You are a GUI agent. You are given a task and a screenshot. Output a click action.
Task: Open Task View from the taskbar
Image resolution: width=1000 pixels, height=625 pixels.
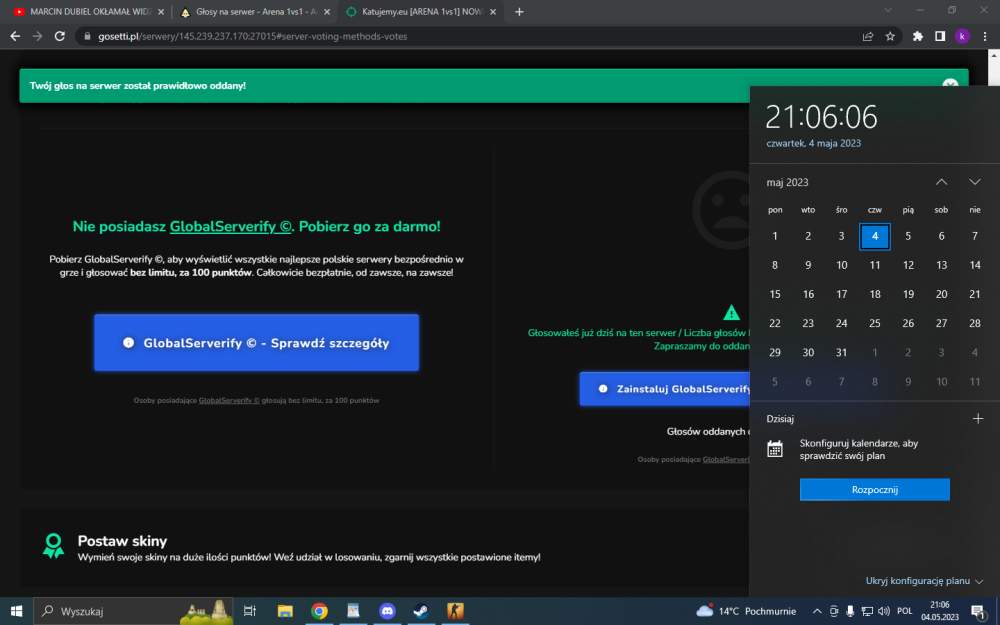(x=250, y=611)
